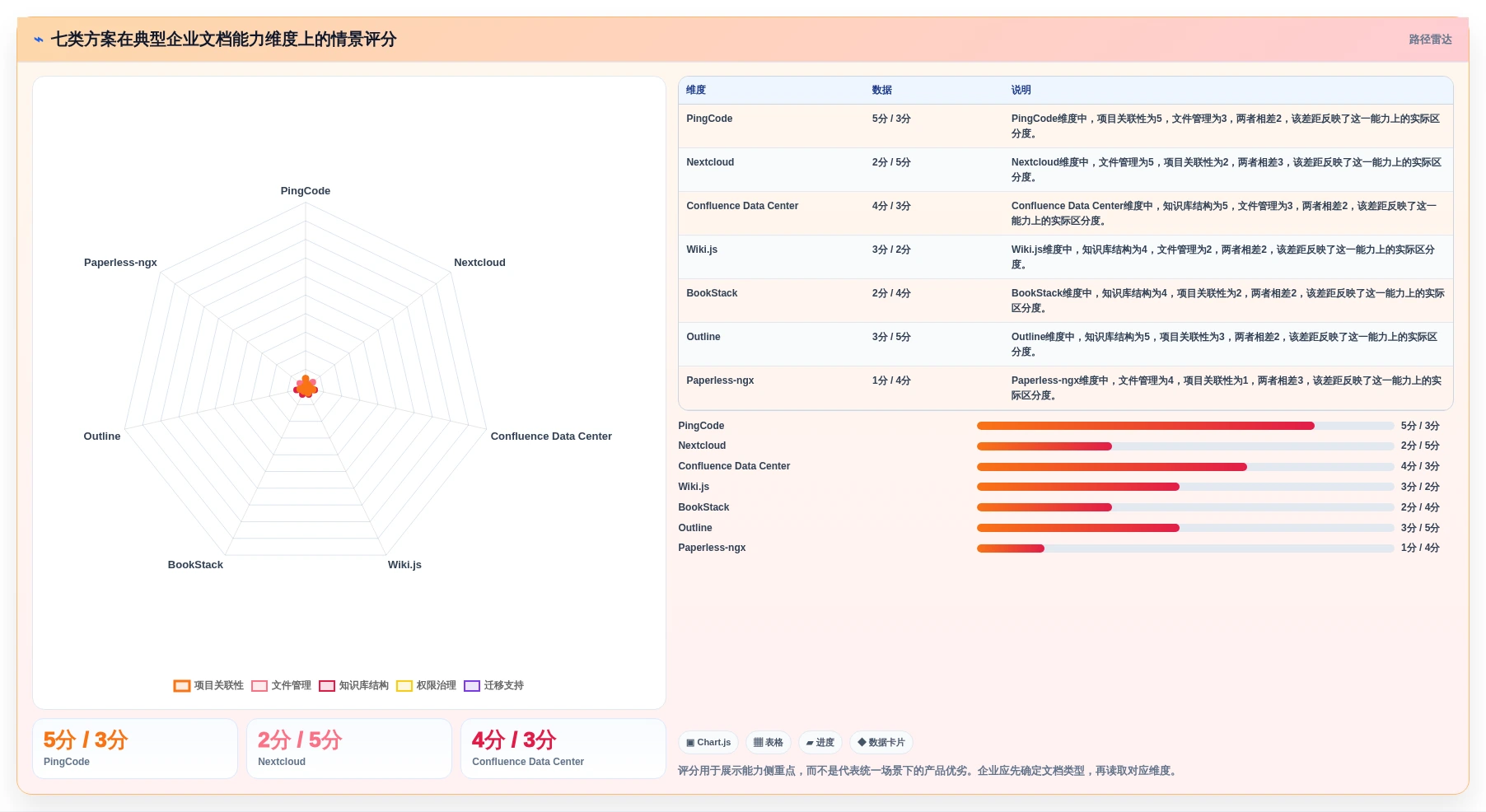Click the 数据卡片 tag chip

point(881,743)
